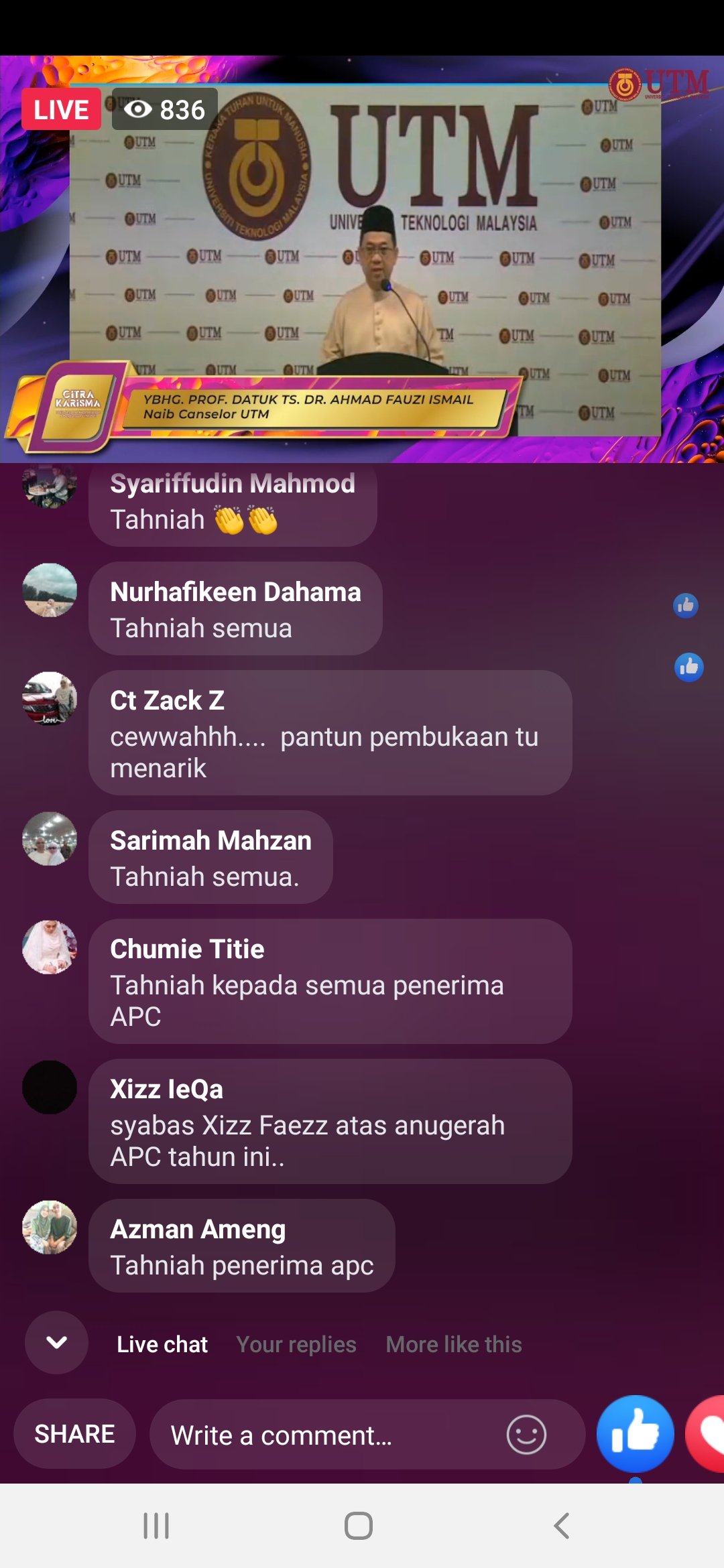
Task: Tap the red LIVE indicator badge
Action: pos(61,109)
